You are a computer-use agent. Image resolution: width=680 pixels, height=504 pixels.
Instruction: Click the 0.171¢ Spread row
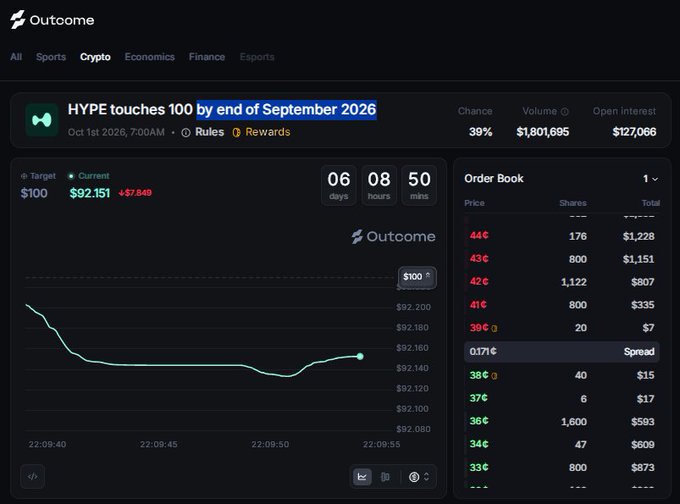tap(562, 351)
